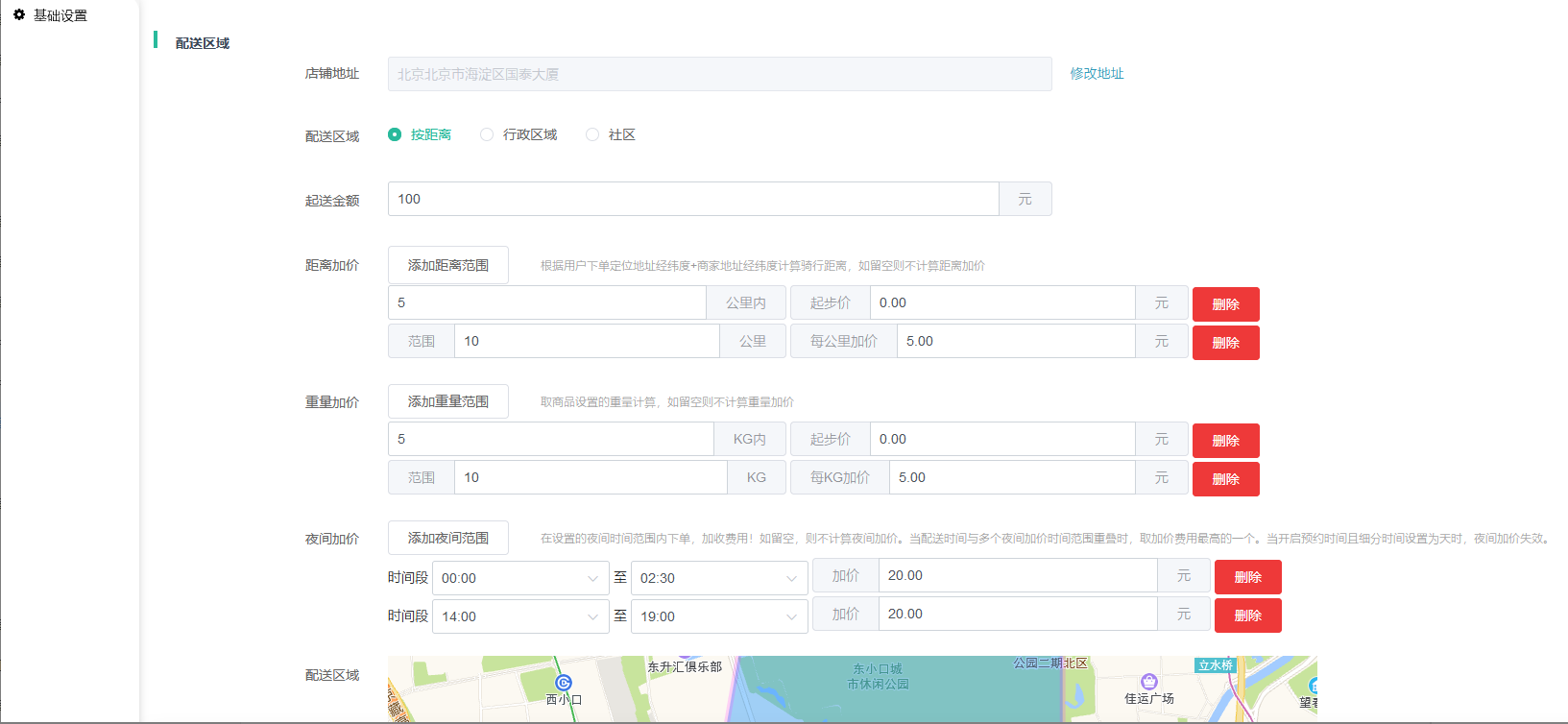Screen dimensions: 1568x724
Task: Delete the 每KG加价 weight row
Action: pos(1225,479)
